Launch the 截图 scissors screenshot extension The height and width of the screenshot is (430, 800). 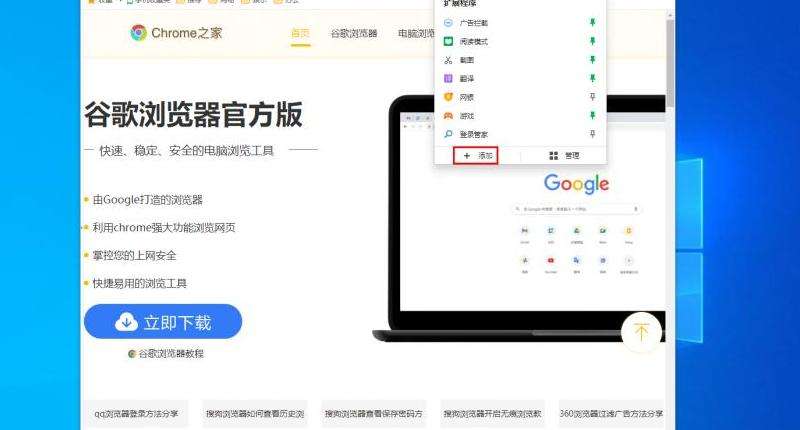tap(448, 60)
